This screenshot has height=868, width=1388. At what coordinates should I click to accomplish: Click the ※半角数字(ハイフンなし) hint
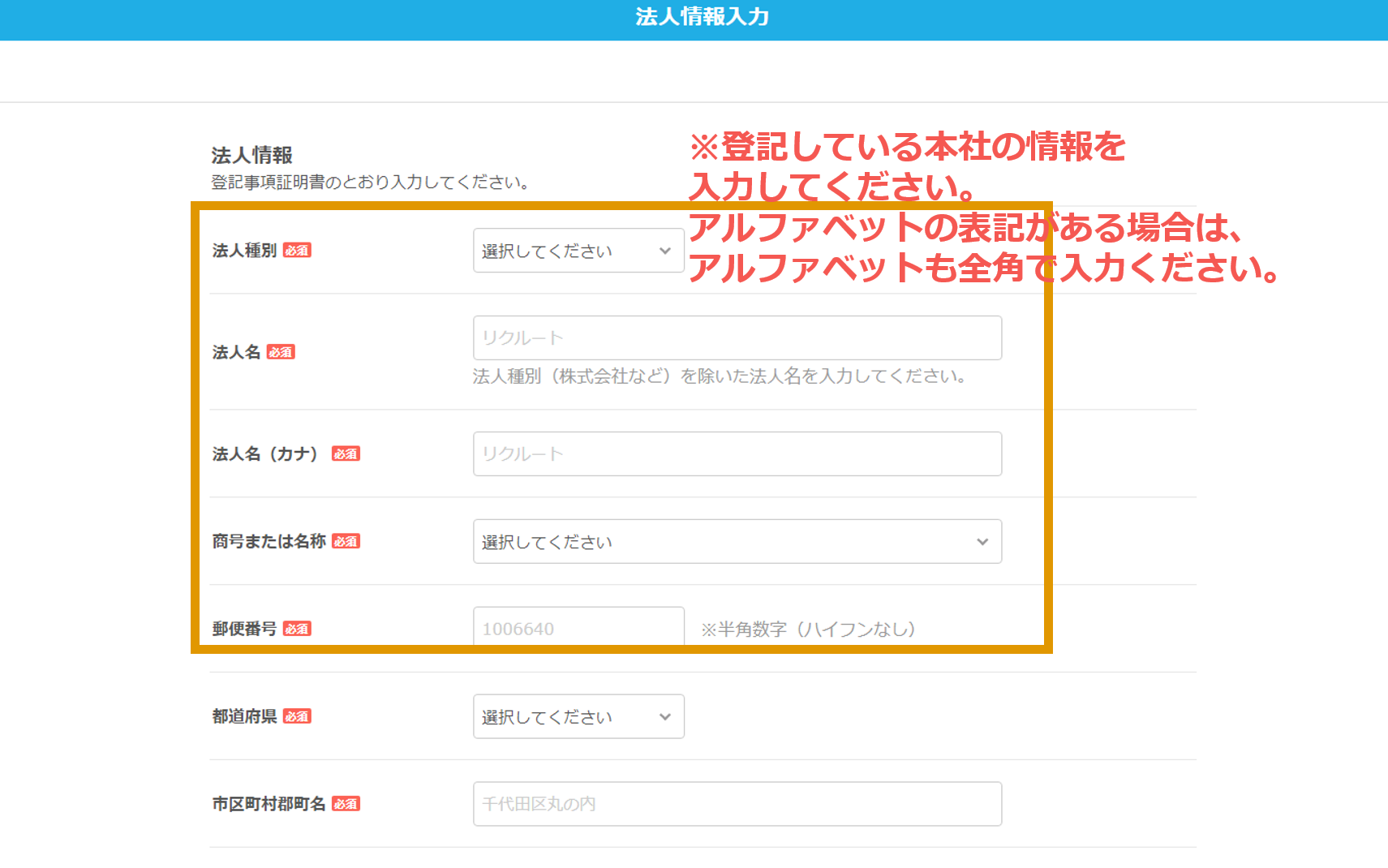tap(808, 630)
